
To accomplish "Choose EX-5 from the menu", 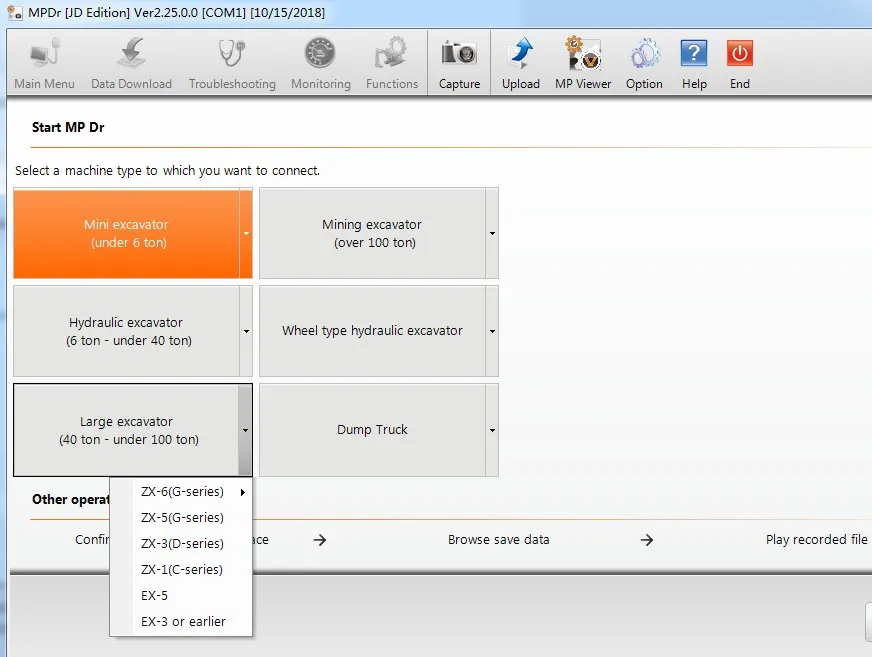I will [181, 595].
